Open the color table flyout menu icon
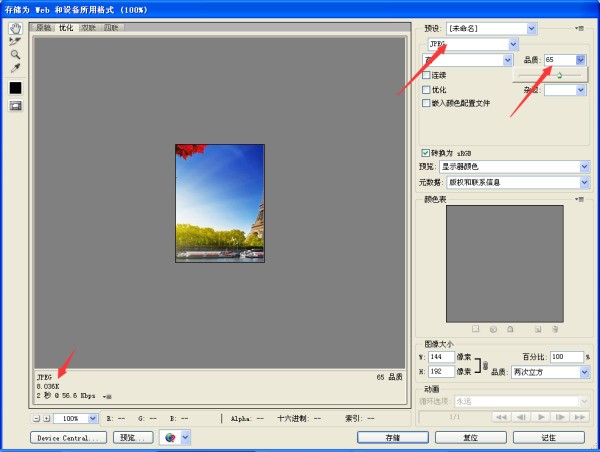 click(579, 200)
